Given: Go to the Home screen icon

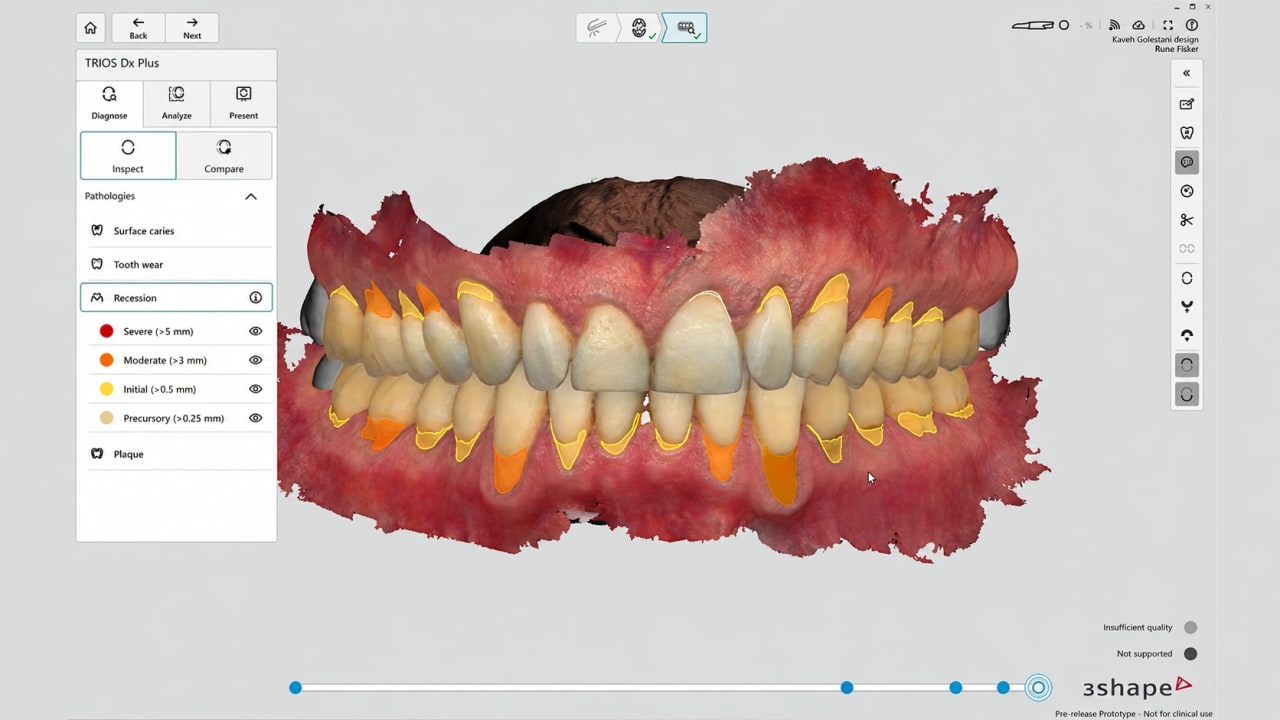Looking at the screenshot, I should pos(91,28).
